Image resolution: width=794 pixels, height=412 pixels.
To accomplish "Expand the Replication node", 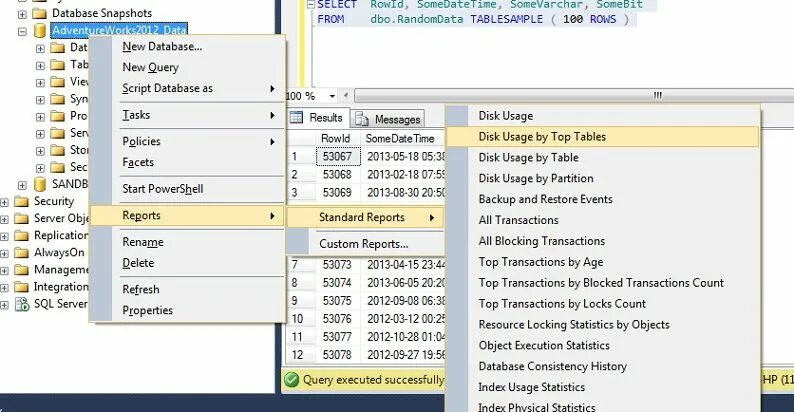I will click(4, 237).
